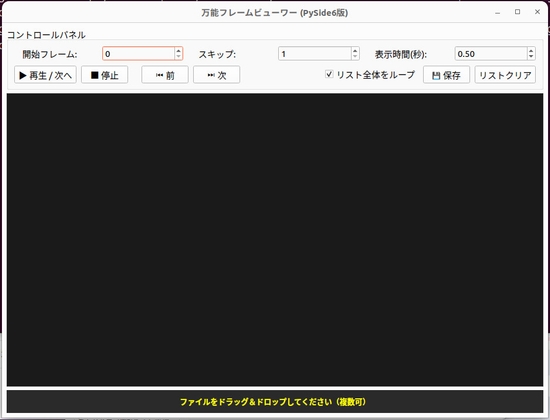Clear the list with リストクリア

(x=505, y=75)
